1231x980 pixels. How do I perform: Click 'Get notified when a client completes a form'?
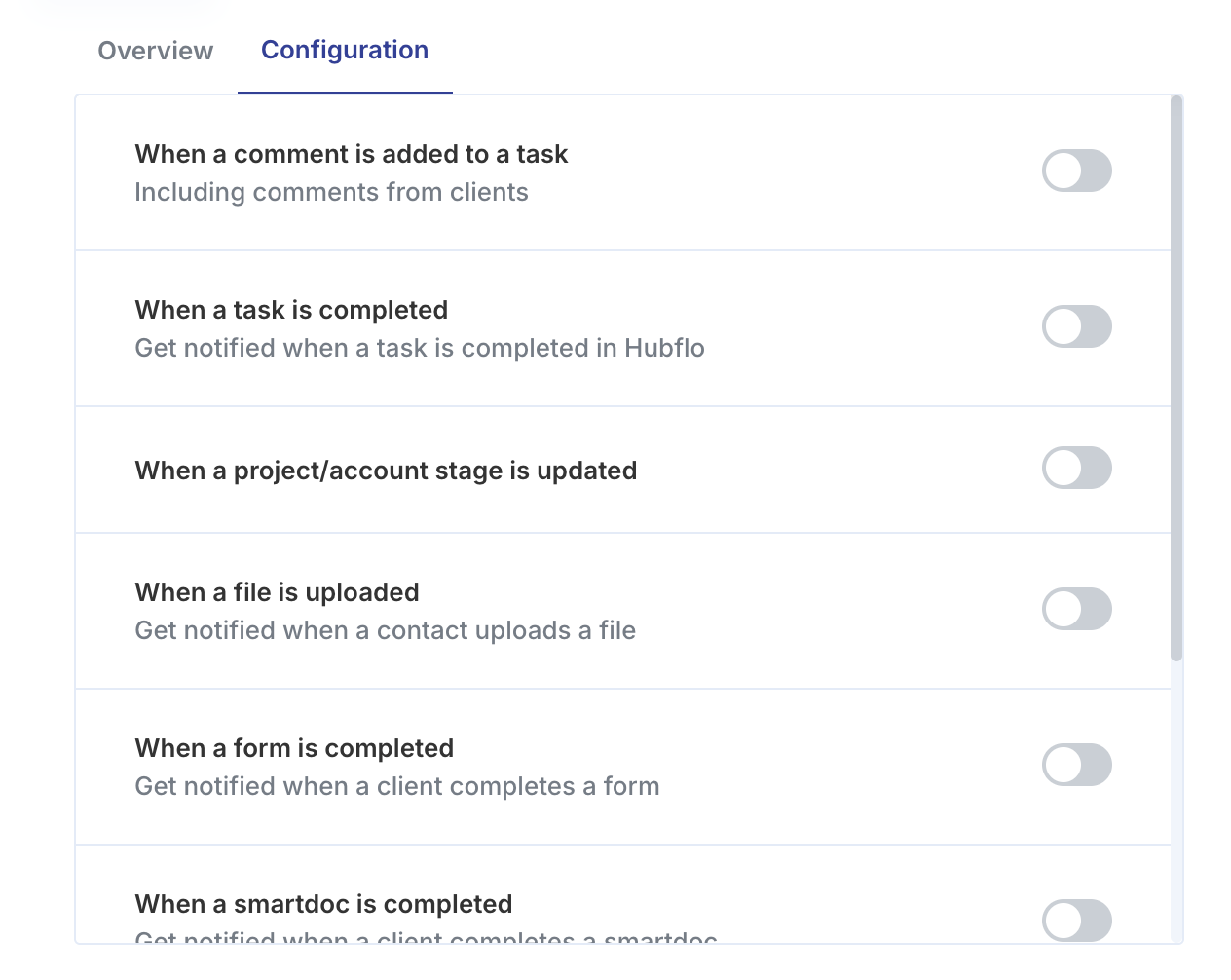pos(397,786)
